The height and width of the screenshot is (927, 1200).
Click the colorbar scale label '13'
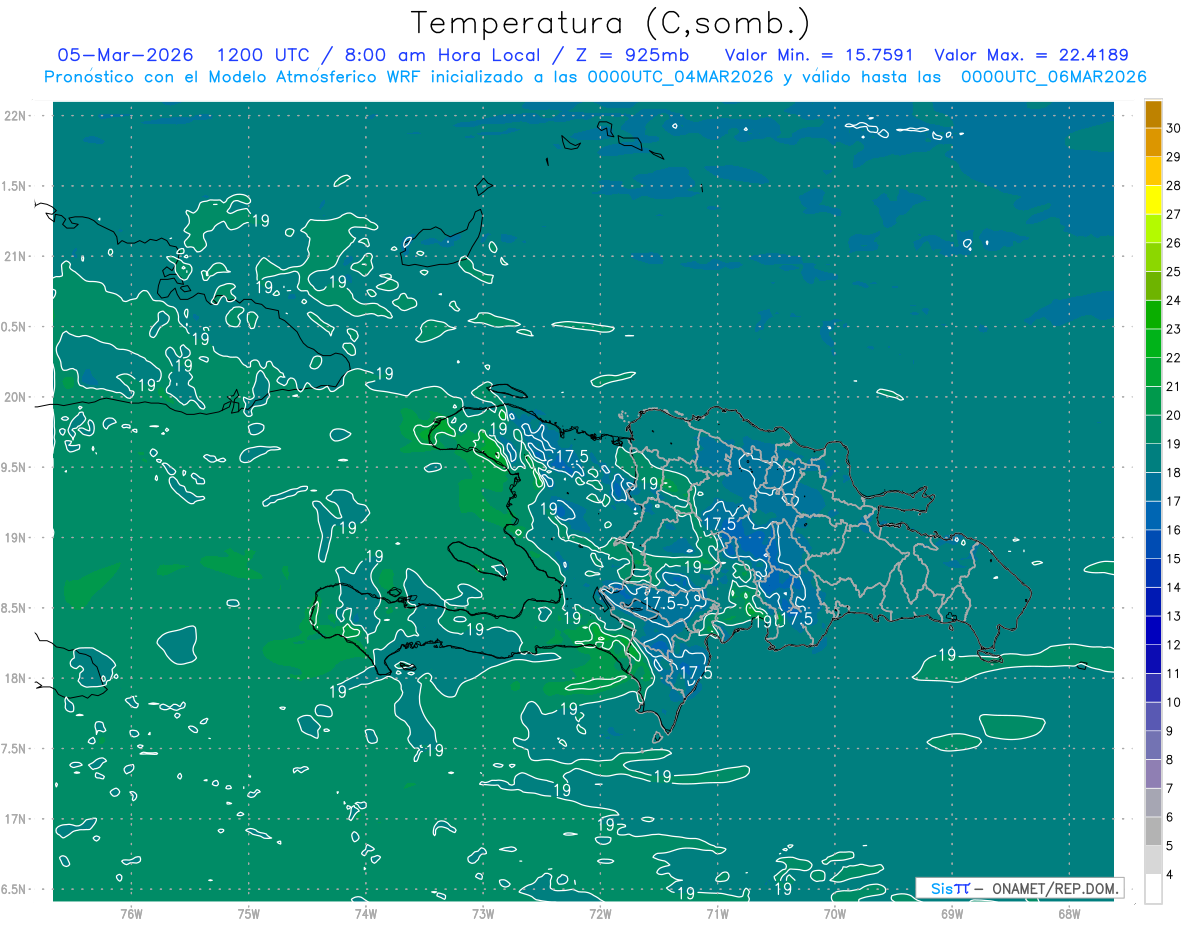click(x=1174, y=616)
